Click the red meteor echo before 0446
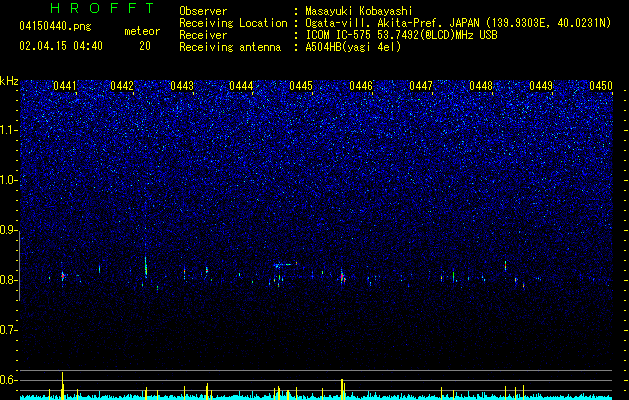This screenshot has width=629, height=400. (x=342, y=276)
